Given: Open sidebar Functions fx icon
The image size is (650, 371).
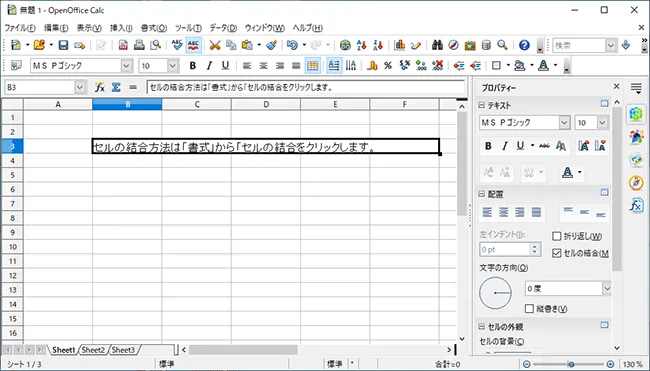Looking at the screenshot, I should pos(636,205).
